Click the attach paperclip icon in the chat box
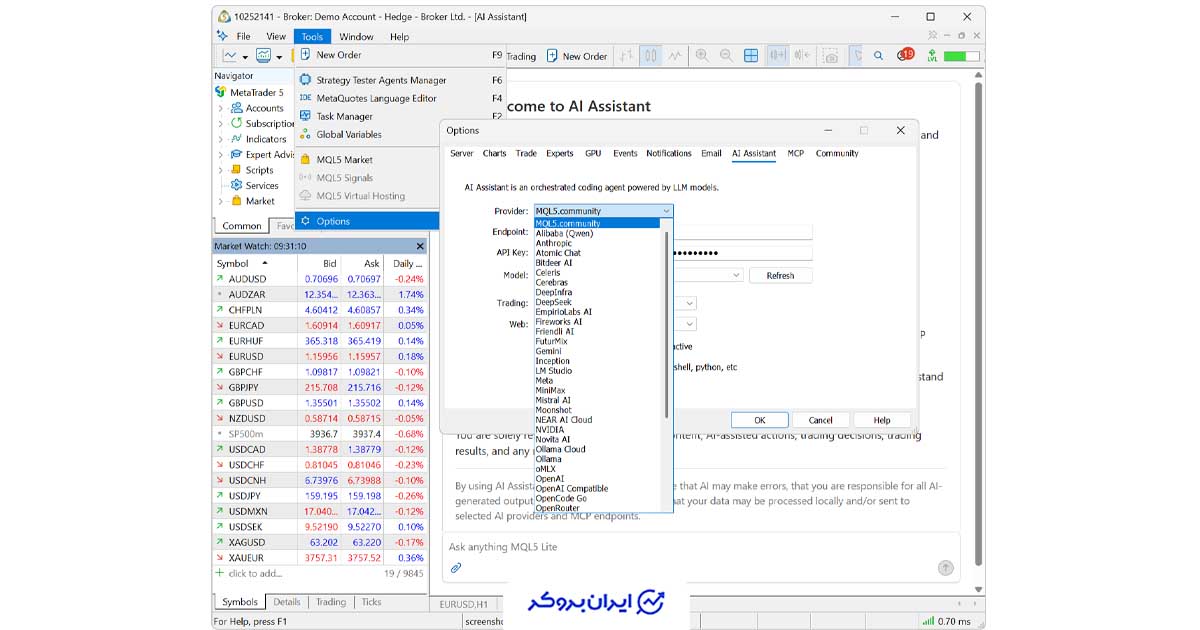This screenshot has width=1200, height=630. [456, 568]
